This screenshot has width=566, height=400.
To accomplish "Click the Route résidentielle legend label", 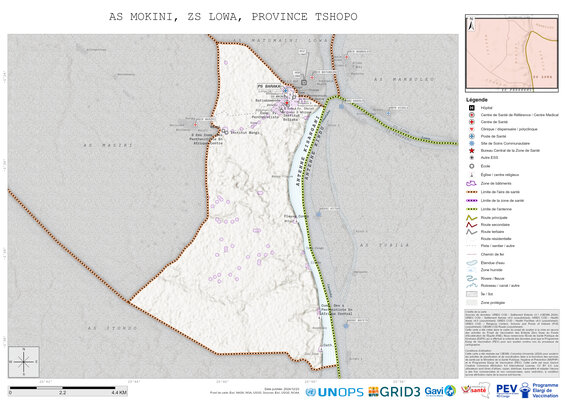I will point(496,239).
